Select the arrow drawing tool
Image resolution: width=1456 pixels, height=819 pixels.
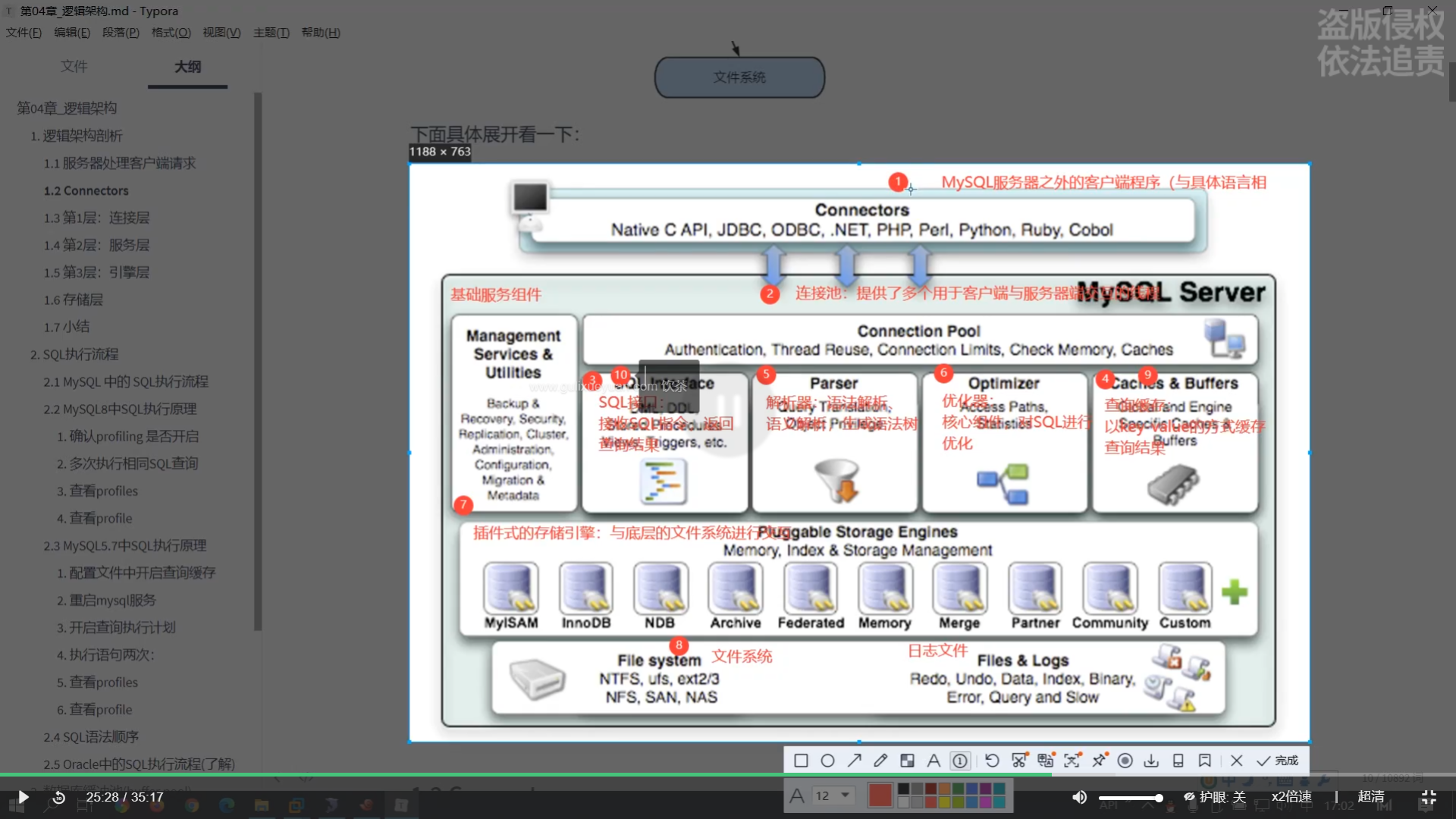pyautogui.click(x=854, y=761)
